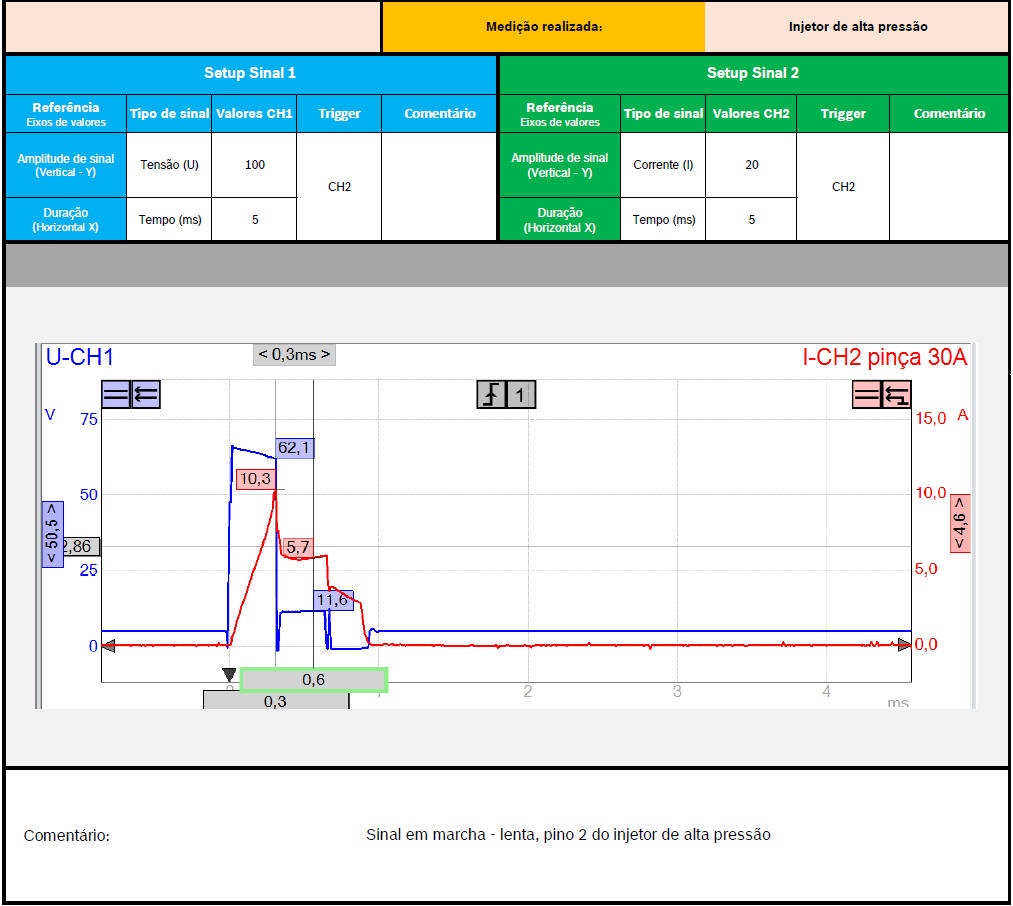Screen dimensions: 1013x906
Task: Click the blue <50,5> voltage delta label
Action: (x=52, y=534)
